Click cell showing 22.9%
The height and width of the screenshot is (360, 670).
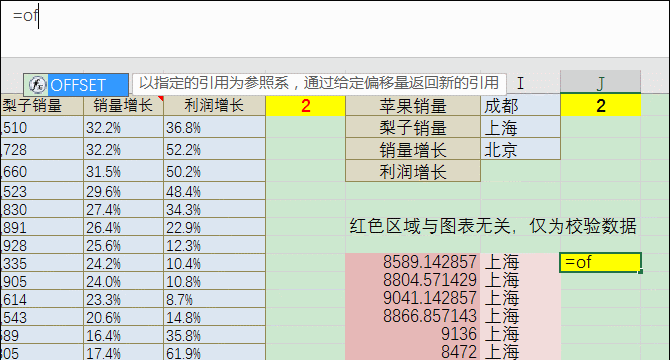[x=215, y=227]
